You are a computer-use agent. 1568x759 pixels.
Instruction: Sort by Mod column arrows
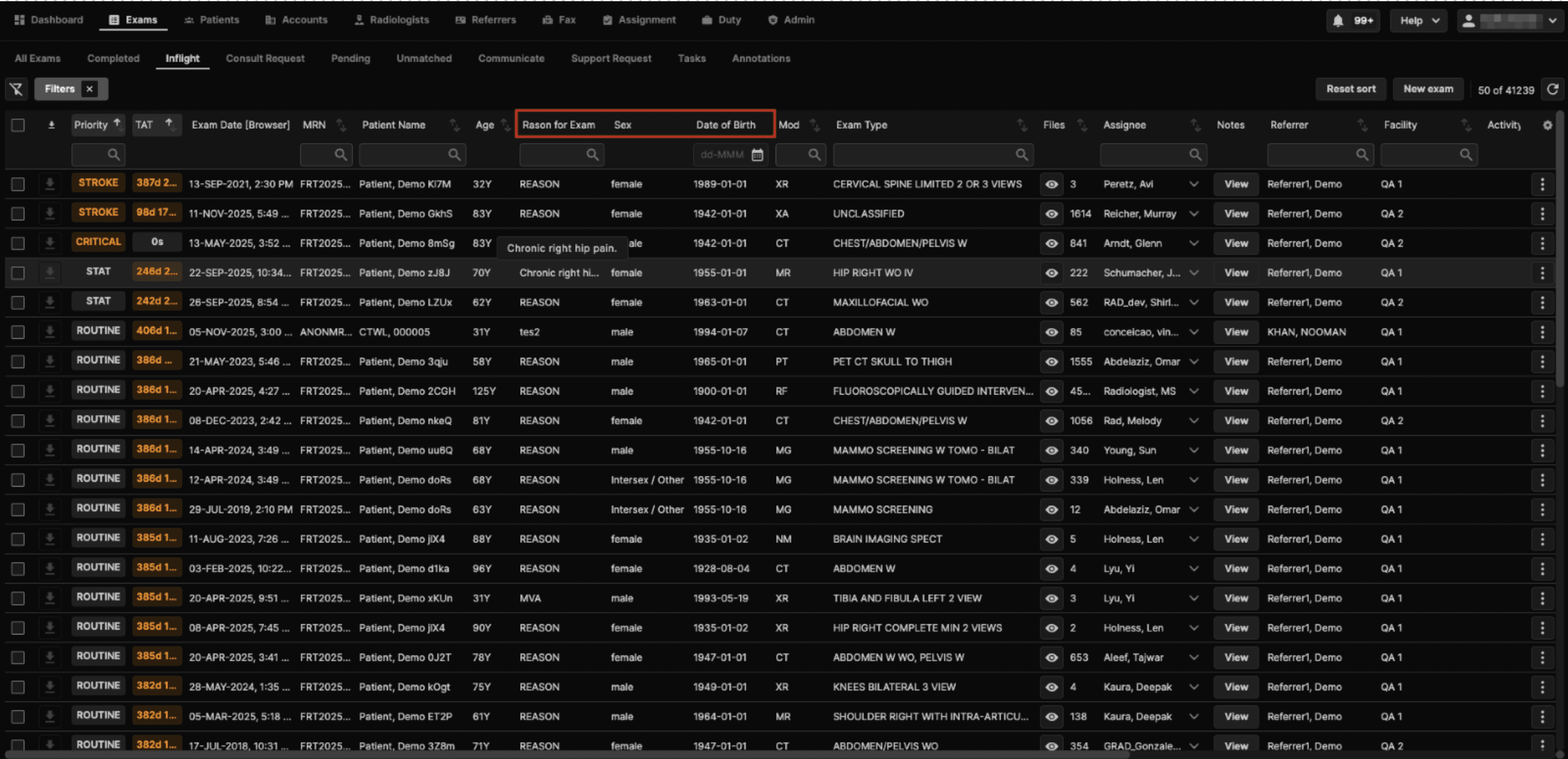tap(815, 125)
